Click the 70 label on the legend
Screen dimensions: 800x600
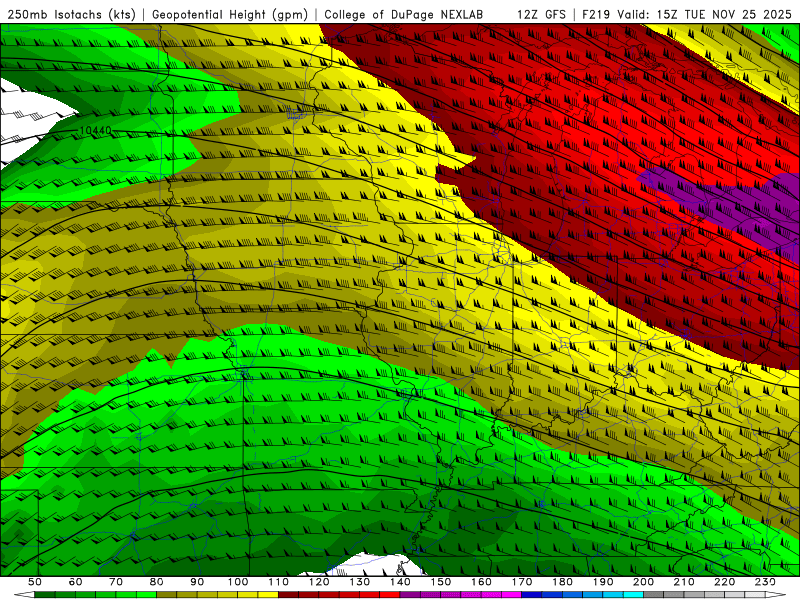116,582
